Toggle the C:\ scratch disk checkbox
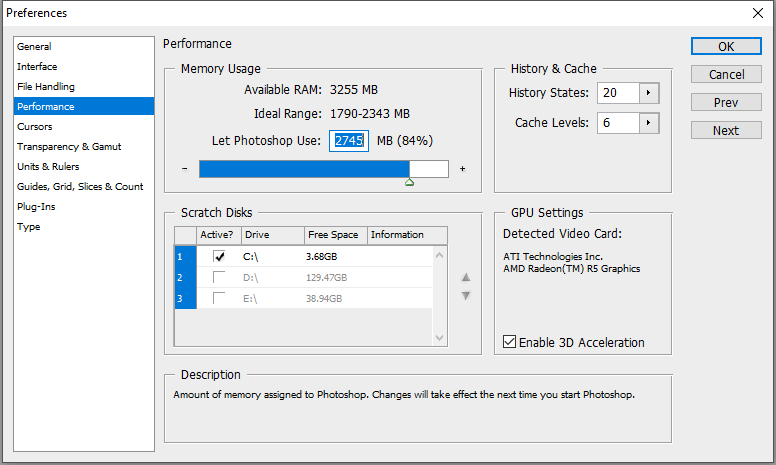This screenshot has height=465, width=776. coord(219,257)
